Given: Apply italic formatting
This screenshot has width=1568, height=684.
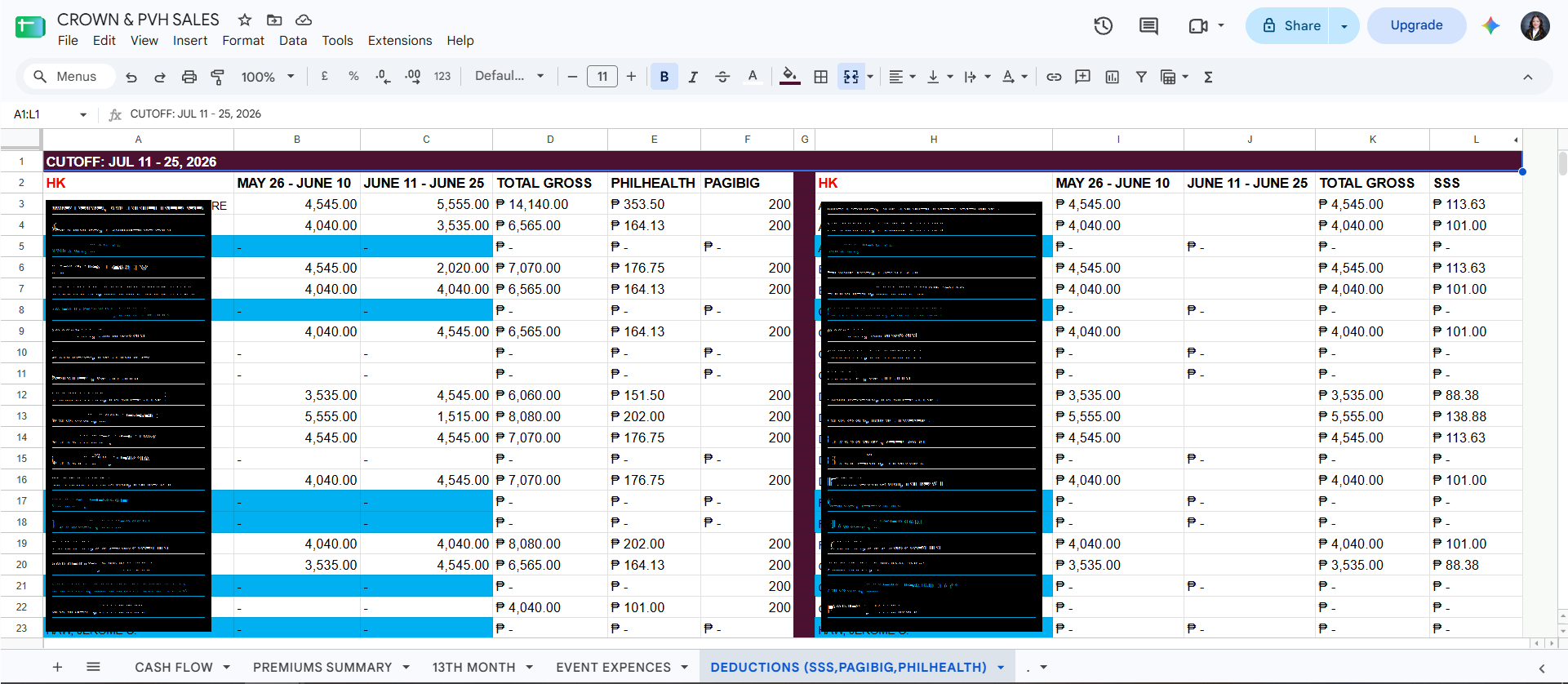Looking at the screenshot, I should pos(693,77).
